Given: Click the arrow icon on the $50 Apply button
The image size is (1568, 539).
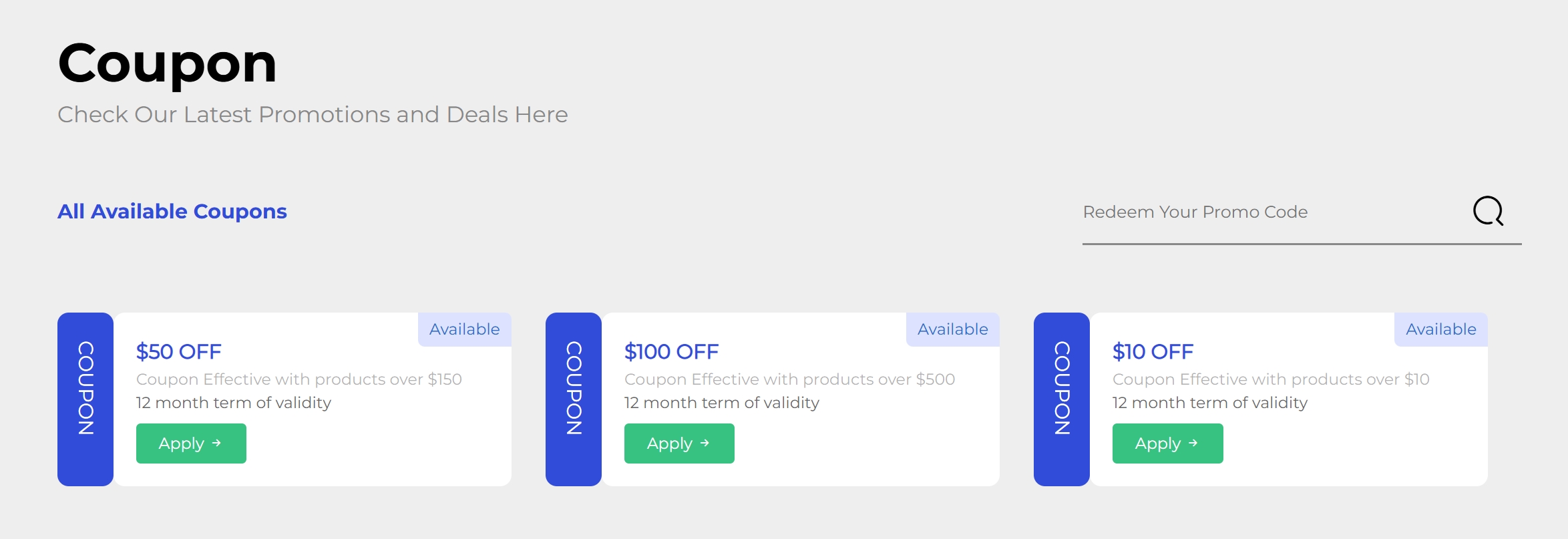Looking at the screenshot, I should click(x=216, y=443).
